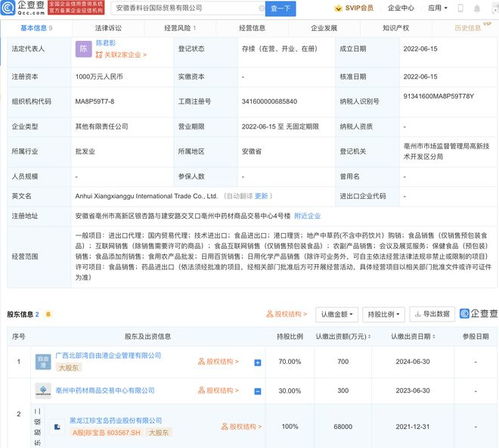Click English name Anhui Xiangxianggu text
Screen dimensions: 499x448
tap(146, 196)
